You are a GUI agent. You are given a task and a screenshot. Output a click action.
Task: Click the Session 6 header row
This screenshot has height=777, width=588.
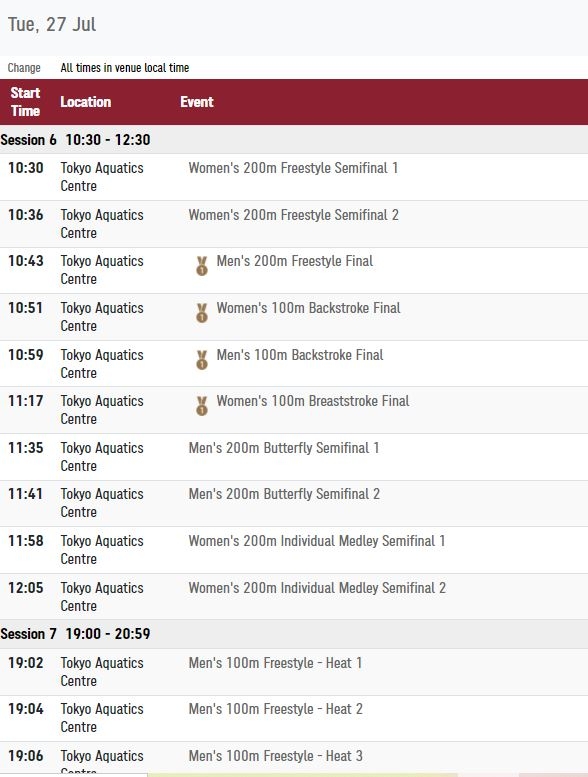(x=294, y=140)
